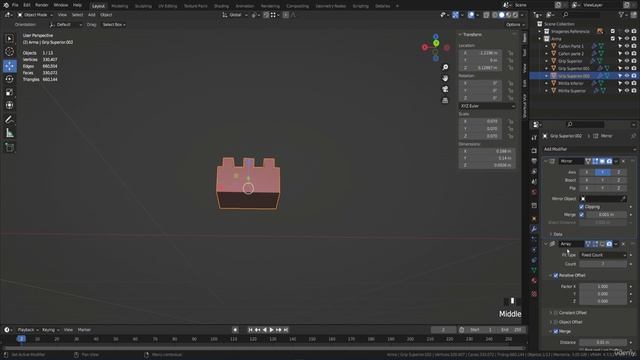Enable Mirror Axis X button
The height and width of the screenshot is (360, 640).
click(587, 172)
